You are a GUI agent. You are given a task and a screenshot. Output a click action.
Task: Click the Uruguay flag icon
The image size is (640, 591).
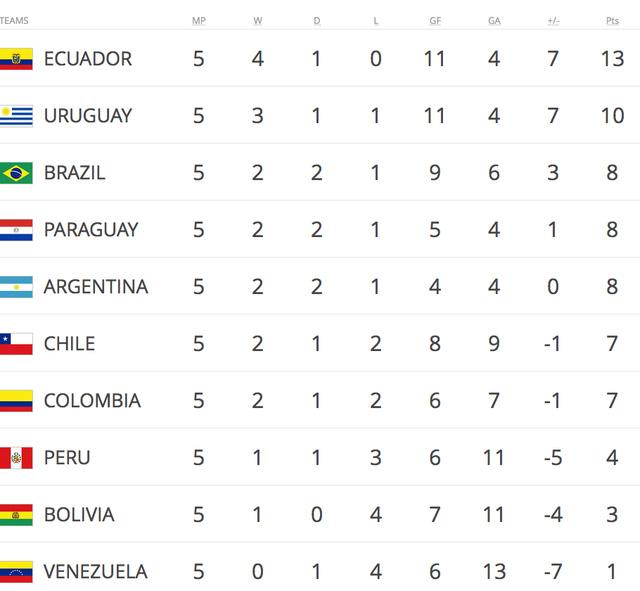coord(16,116)
